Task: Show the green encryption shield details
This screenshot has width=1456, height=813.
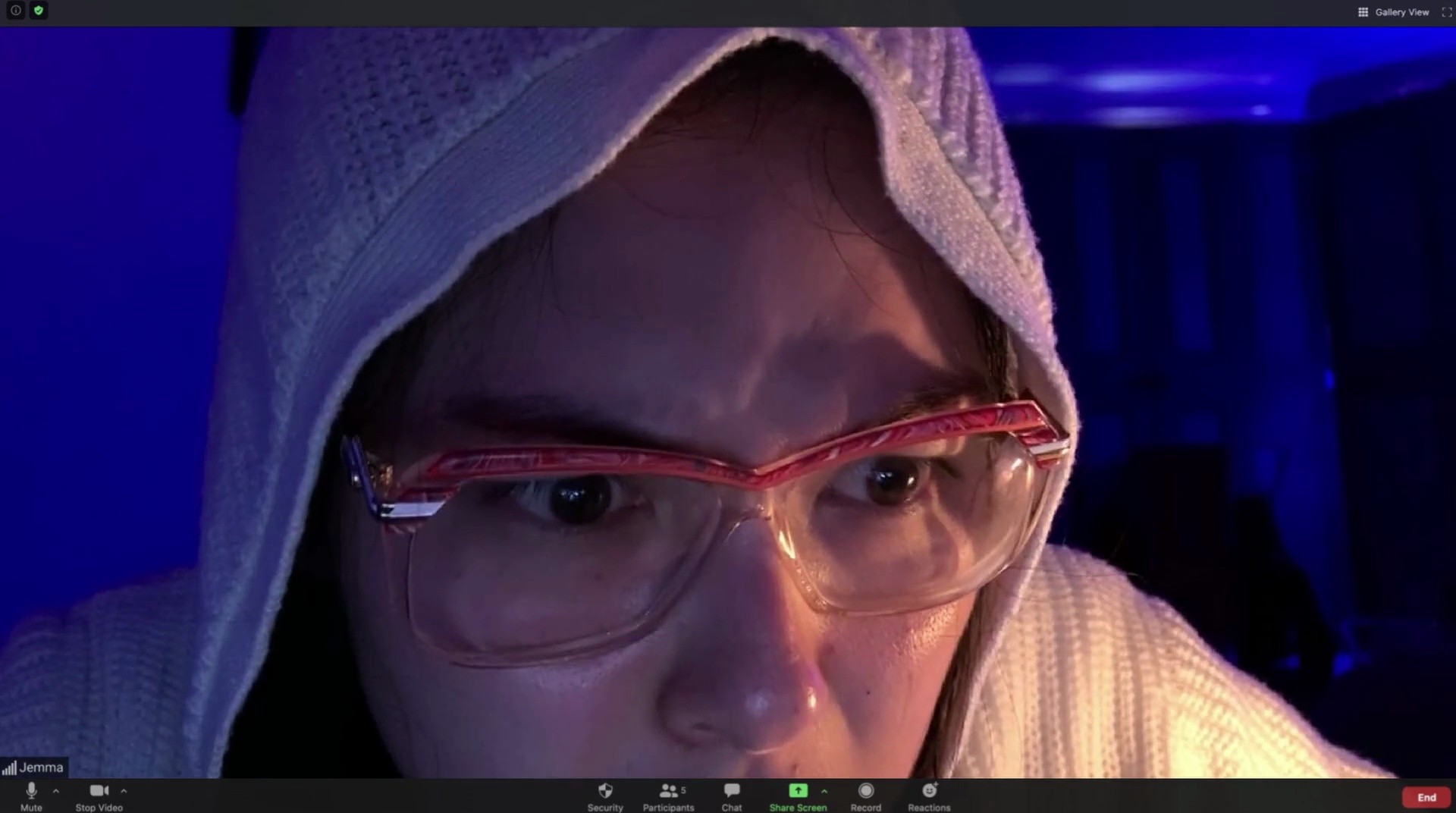Action: point(39,11)
